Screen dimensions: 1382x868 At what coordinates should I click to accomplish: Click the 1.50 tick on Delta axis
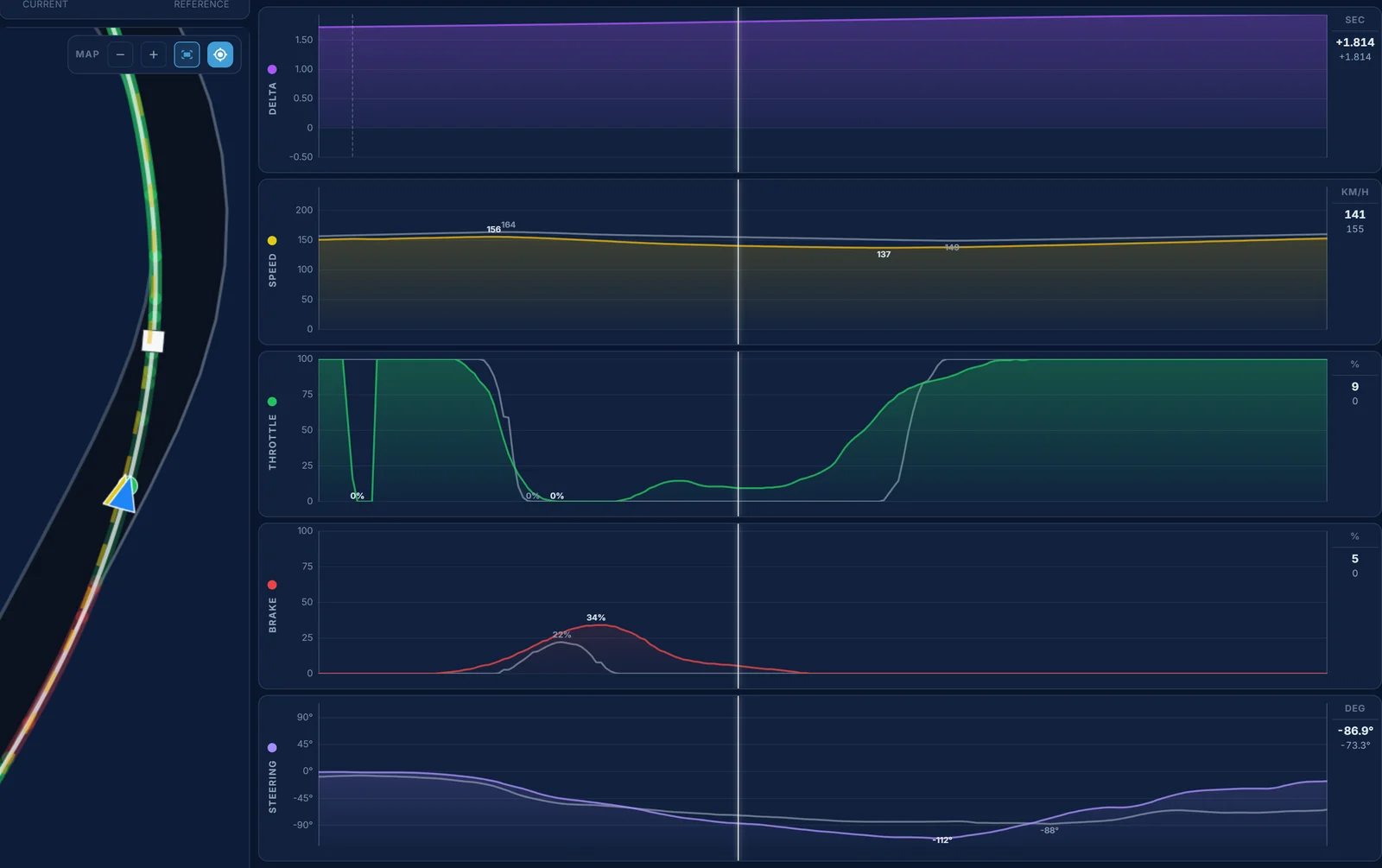click(x=303, y=40)
